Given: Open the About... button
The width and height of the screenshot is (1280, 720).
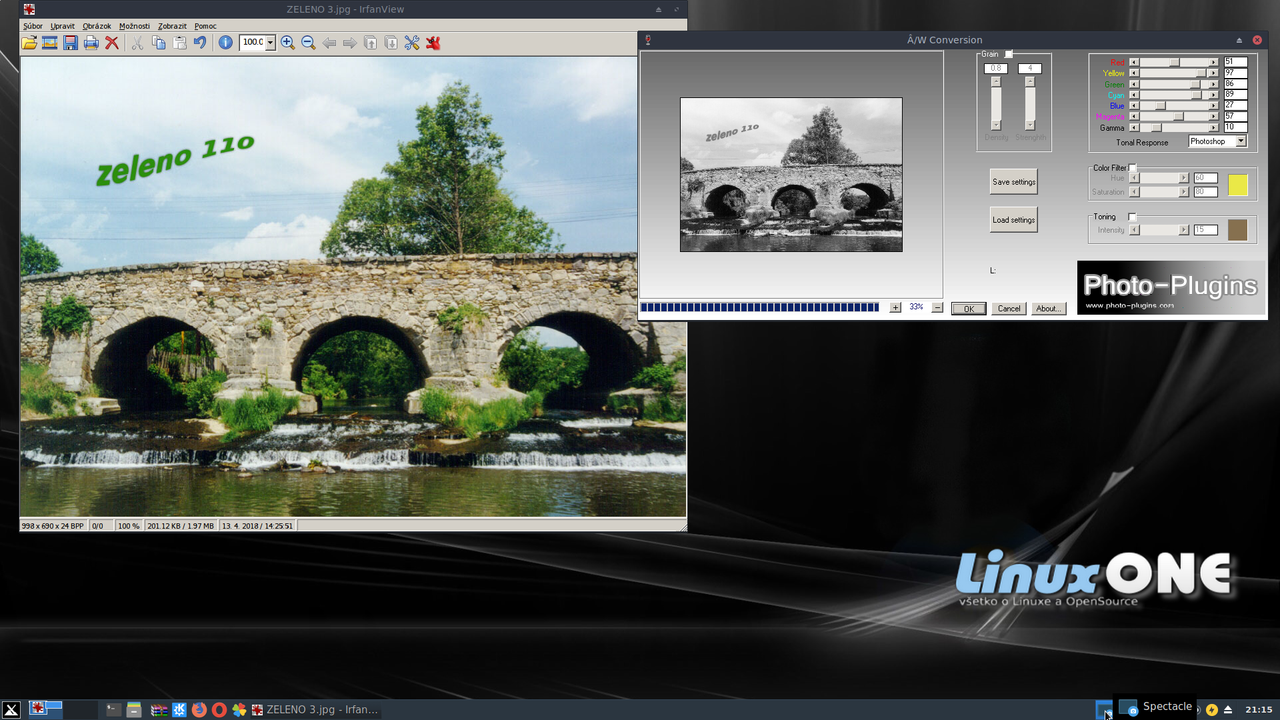Looking at the screenshot, I should tap(1048, 308).
